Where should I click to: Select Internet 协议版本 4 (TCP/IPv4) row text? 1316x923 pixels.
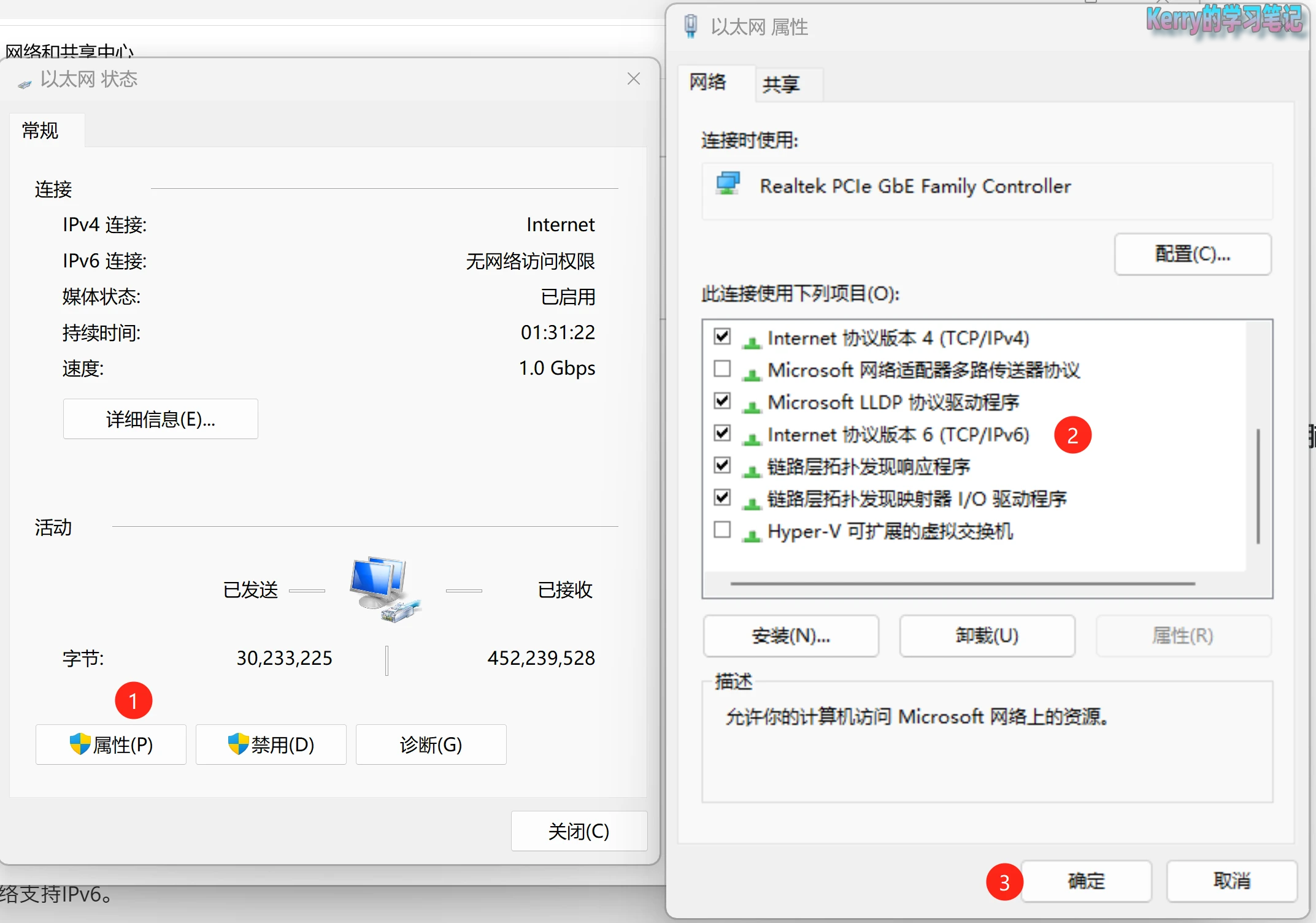click(x=898, y=338)
